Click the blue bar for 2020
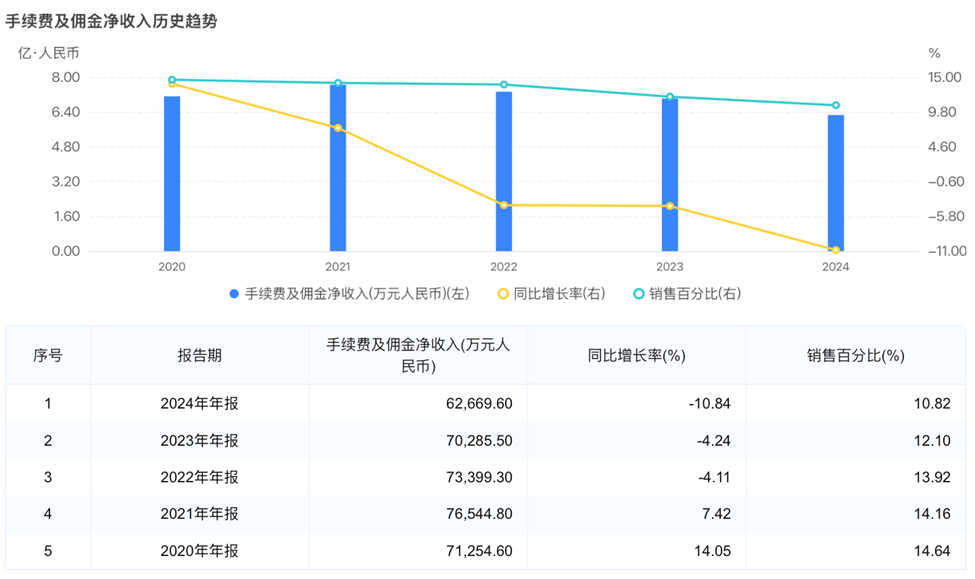This screenshot has width=975, height=579. coord(172,173)
